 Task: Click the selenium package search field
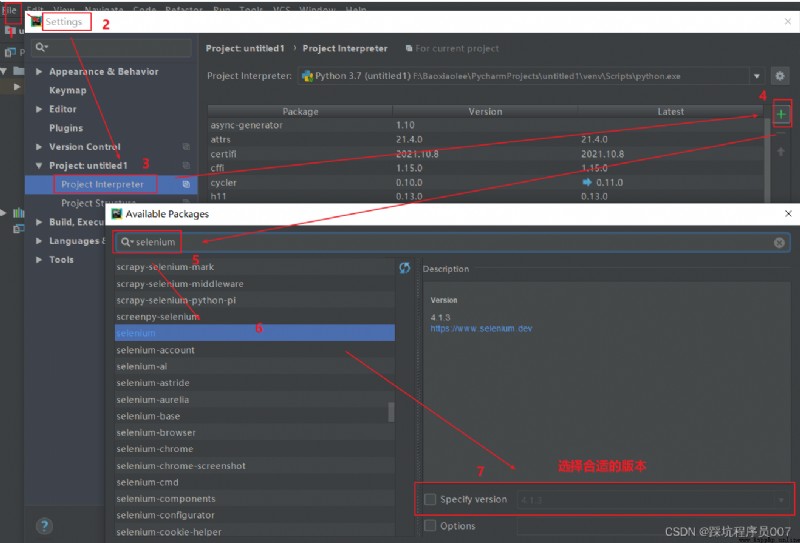tap(453, 242)
